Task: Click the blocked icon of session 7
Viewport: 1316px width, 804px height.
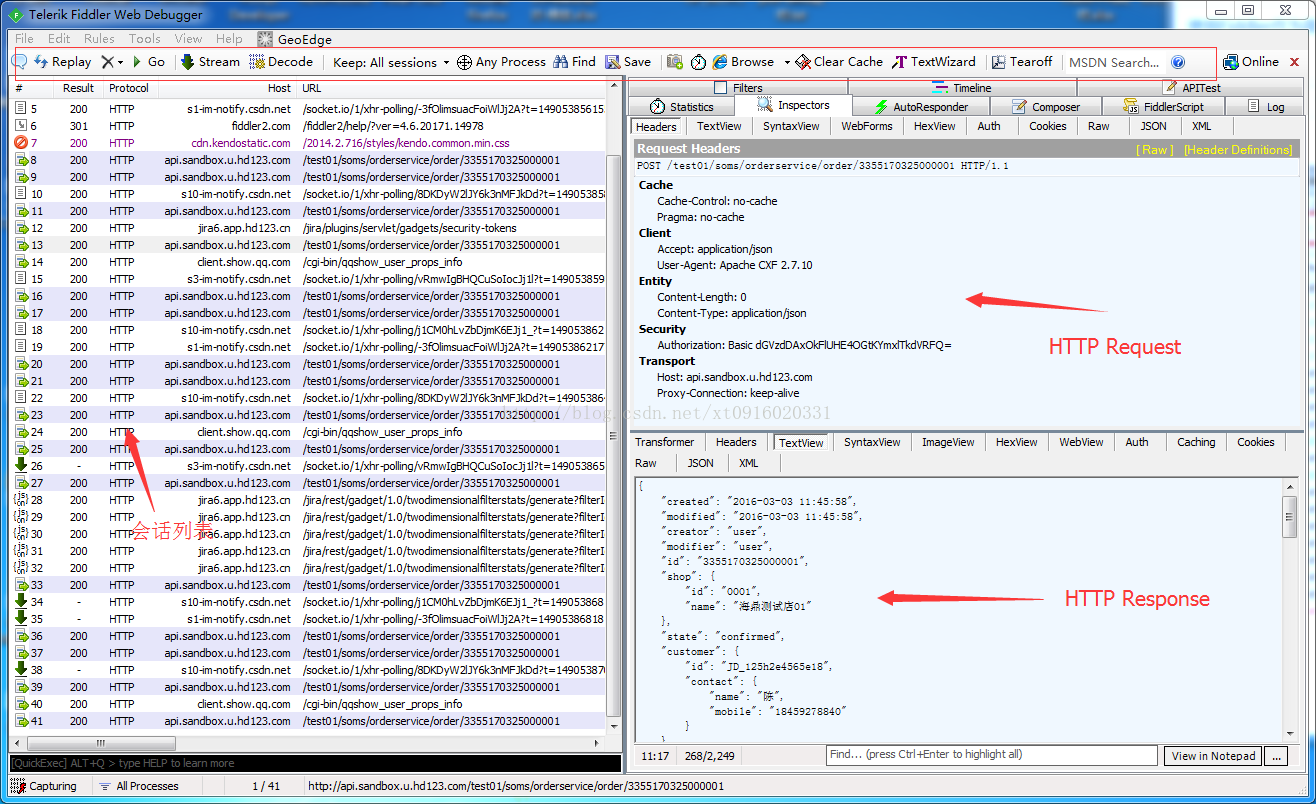Action: [21, 143]
